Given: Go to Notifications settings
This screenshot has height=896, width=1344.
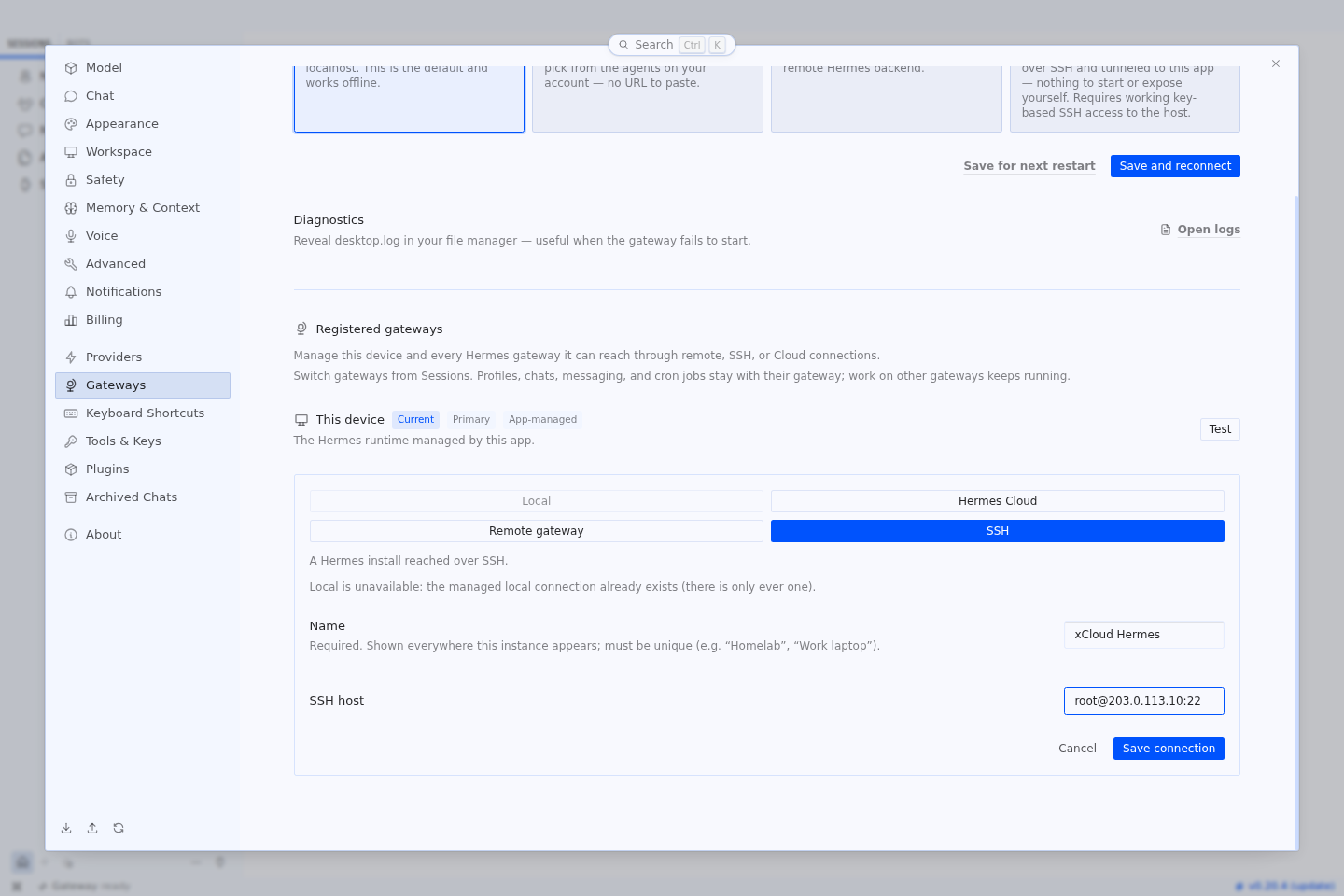Looking at the screenshot, I should 143,292.
